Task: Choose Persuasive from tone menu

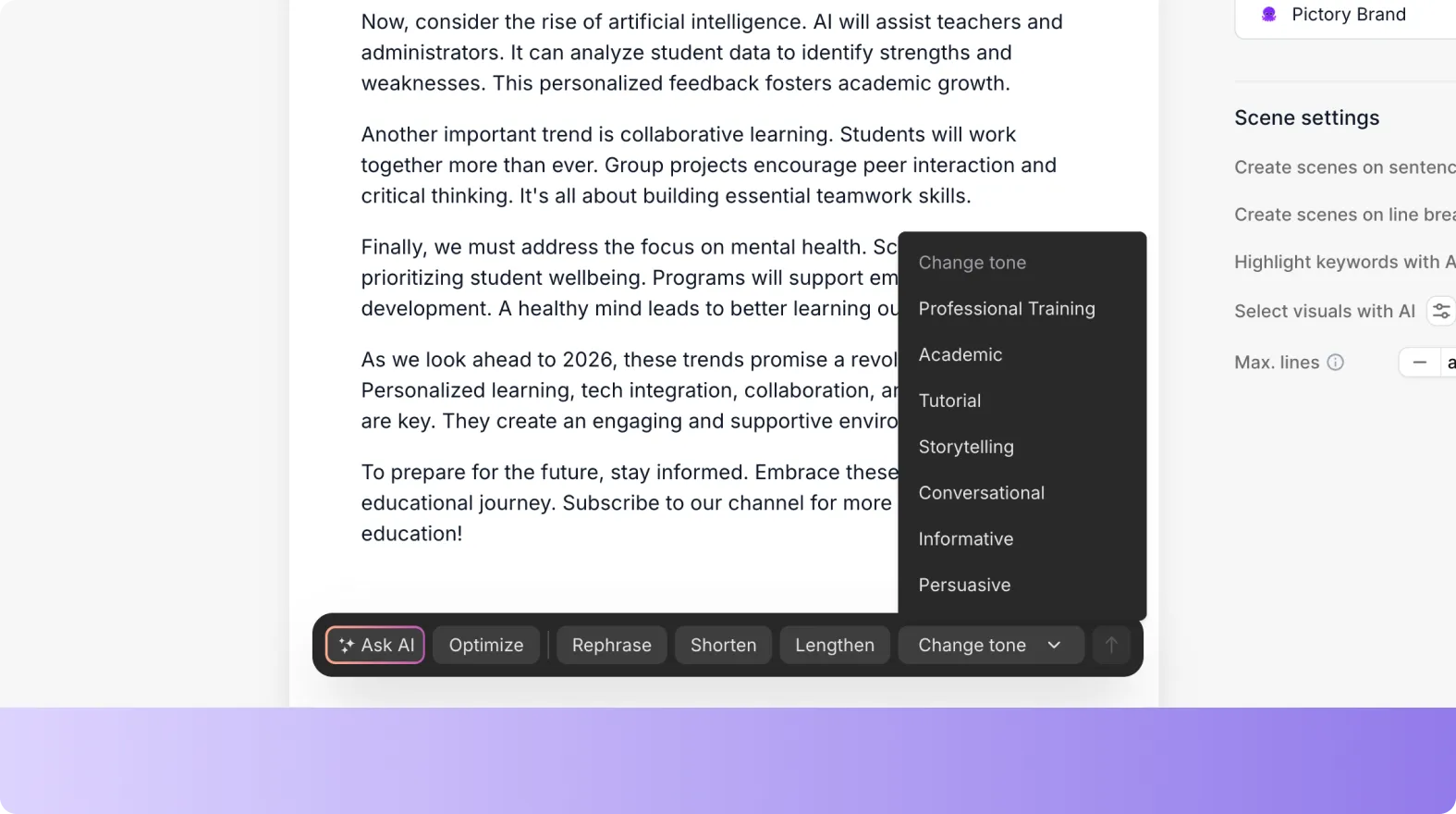Action: pos(964,586)
